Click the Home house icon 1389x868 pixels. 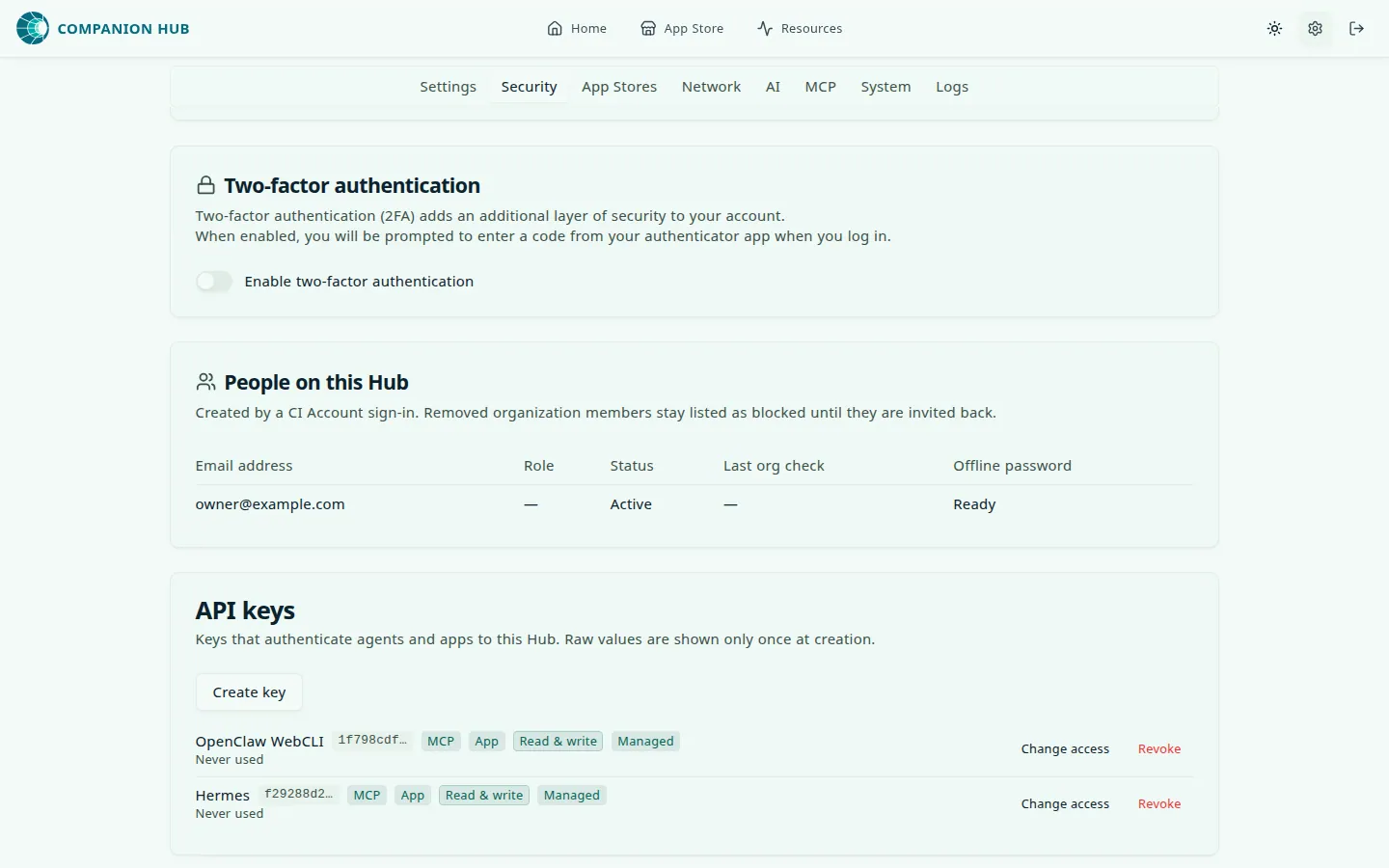tap(555, 29)
